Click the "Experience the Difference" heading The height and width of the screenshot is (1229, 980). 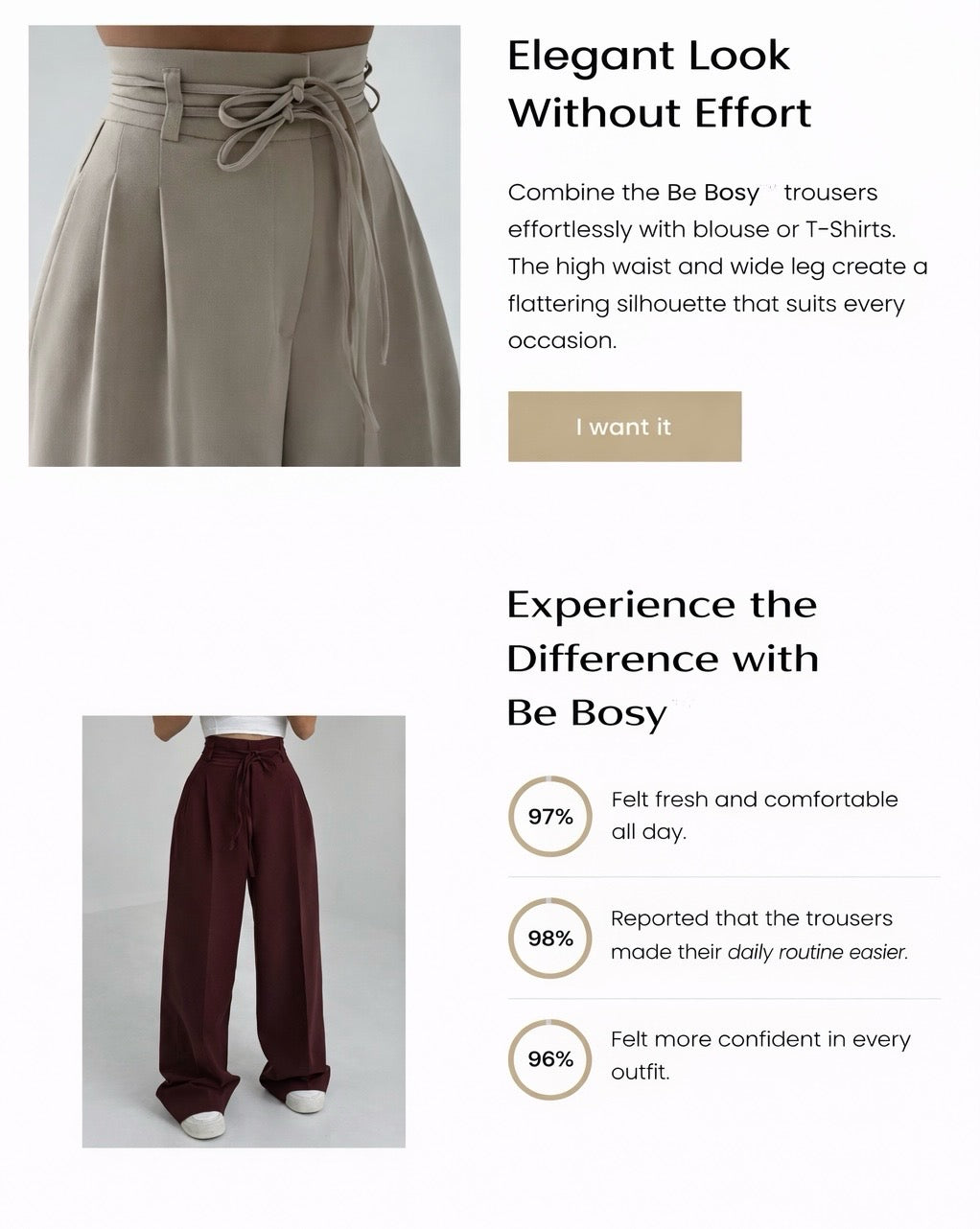coord(662,632)
